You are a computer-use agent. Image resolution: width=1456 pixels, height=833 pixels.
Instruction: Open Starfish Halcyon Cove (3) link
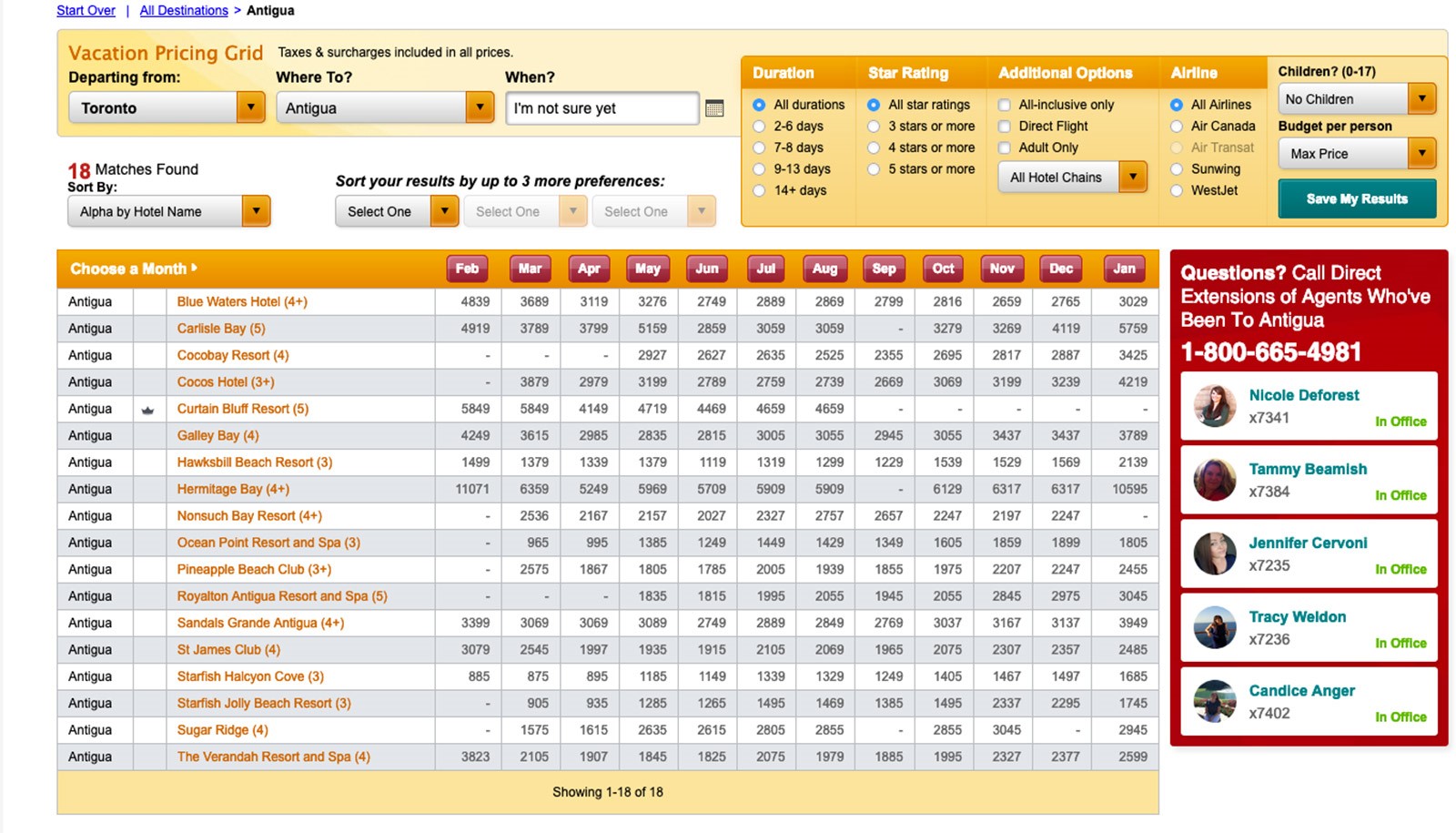point(250,677)
